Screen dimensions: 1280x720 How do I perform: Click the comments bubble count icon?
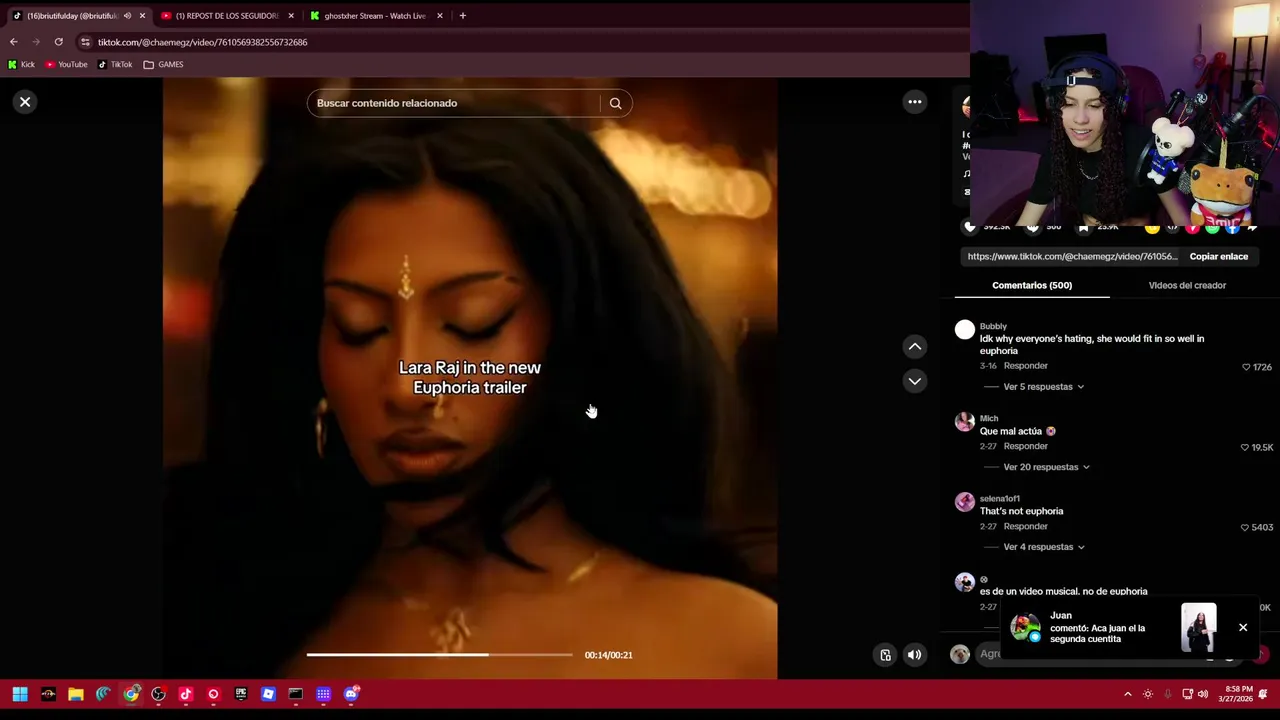click(1033, 227)
